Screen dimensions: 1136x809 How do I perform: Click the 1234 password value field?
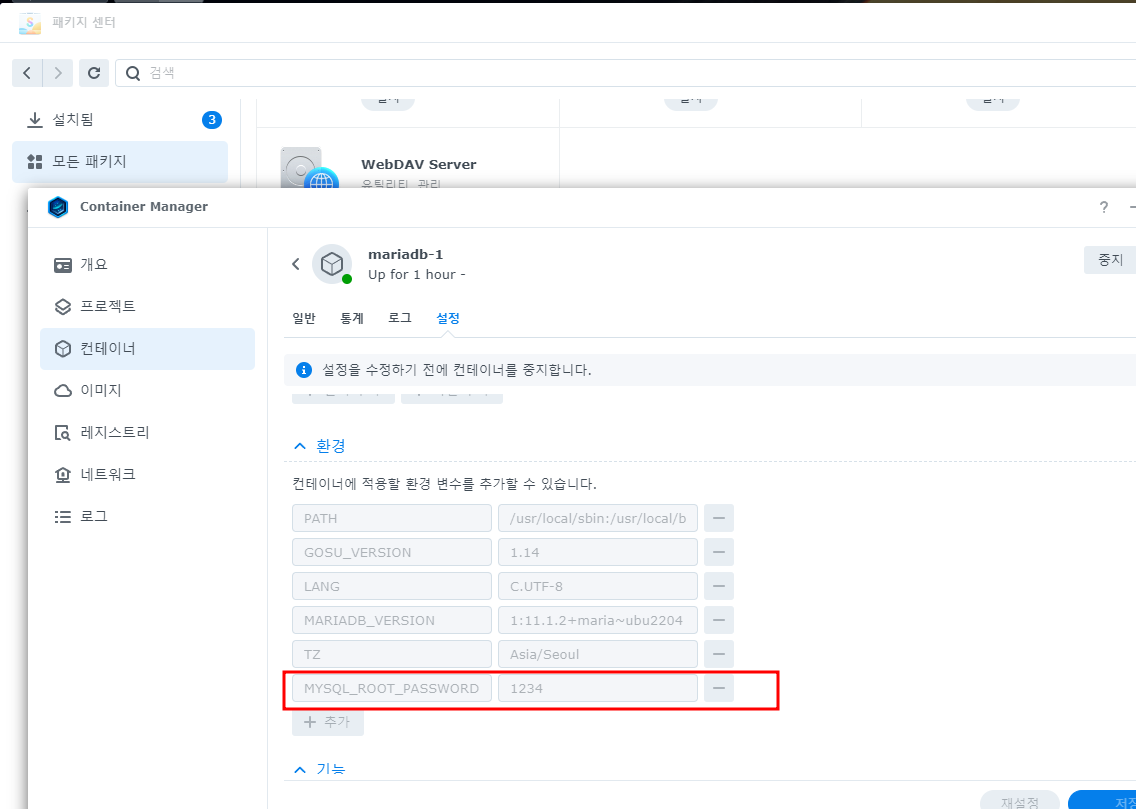pos(598,689)
